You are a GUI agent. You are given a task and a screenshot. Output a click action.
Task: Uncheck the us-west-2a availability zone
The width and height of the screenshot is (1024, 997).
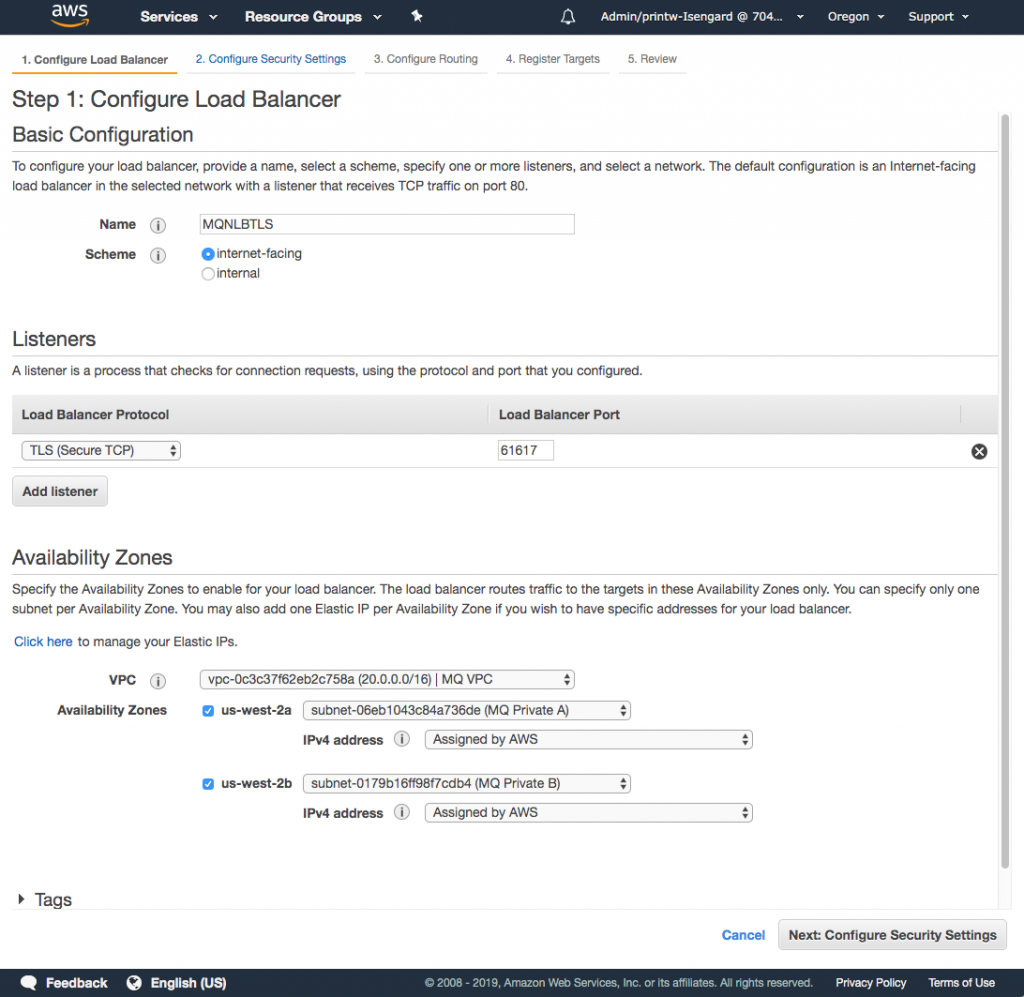[x=208, y=710]
